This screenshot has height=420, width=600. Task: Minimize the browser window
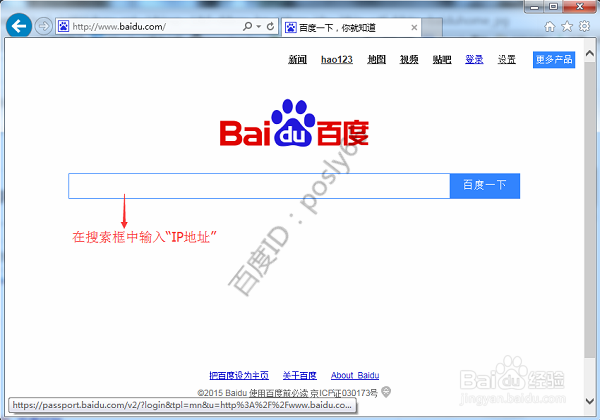(535, 7)
